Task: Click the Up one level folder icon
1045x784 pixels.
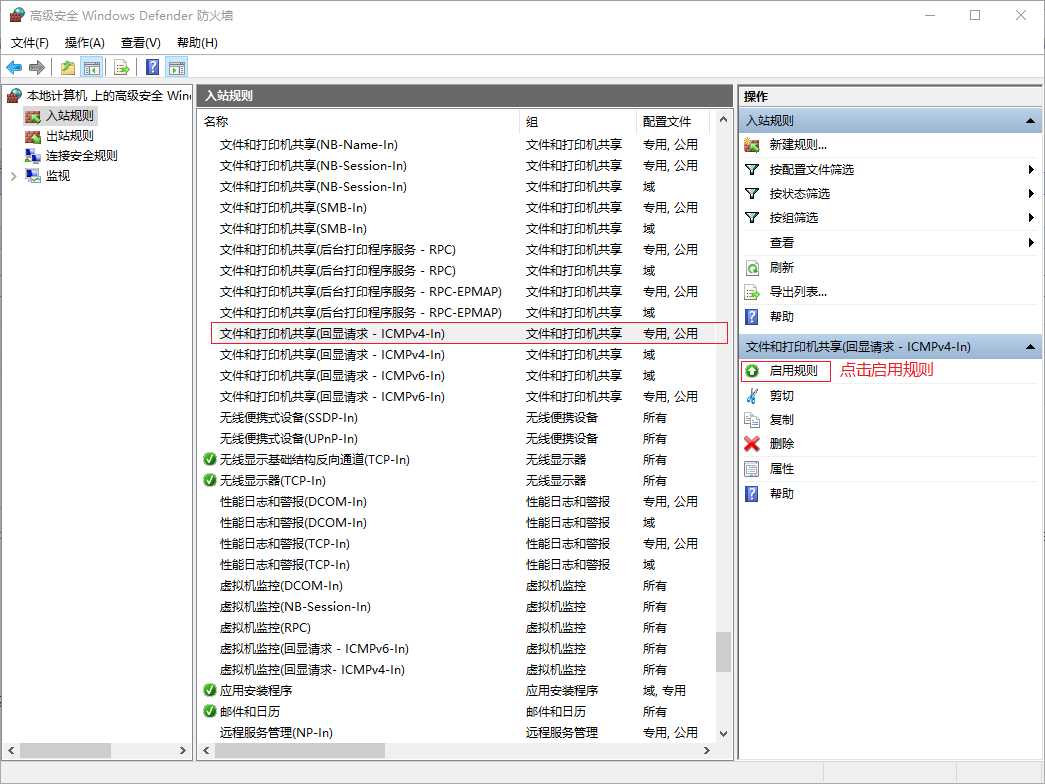Action: click(x=67, y=67)
